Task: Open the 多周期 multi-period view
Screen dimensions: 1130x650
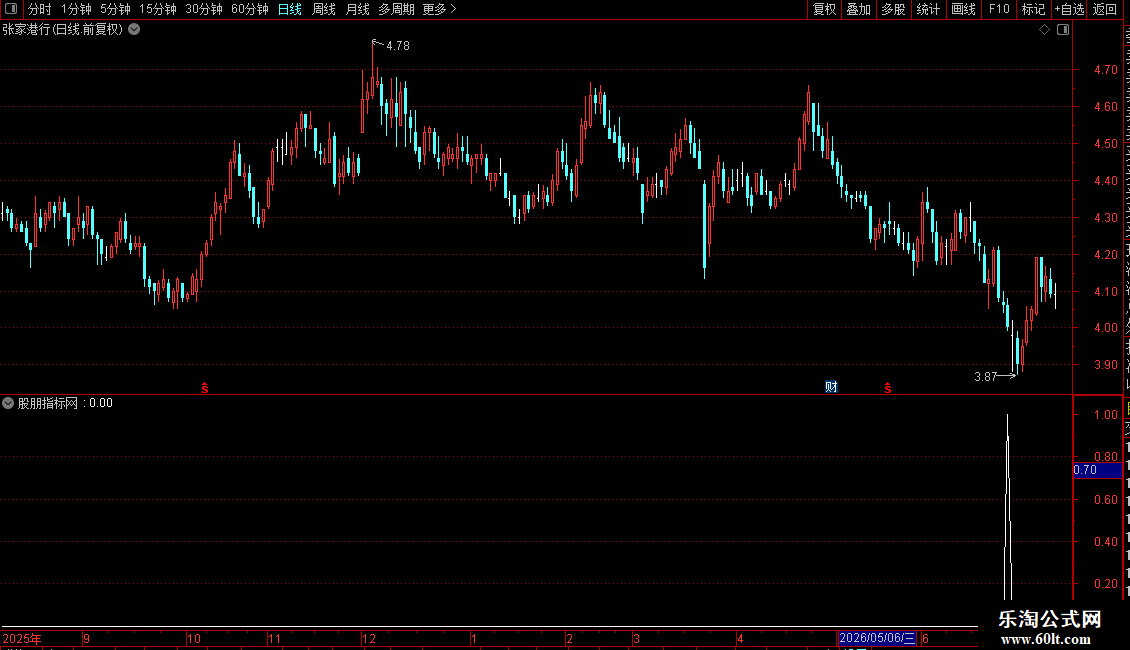Action: tap(396, 9)
